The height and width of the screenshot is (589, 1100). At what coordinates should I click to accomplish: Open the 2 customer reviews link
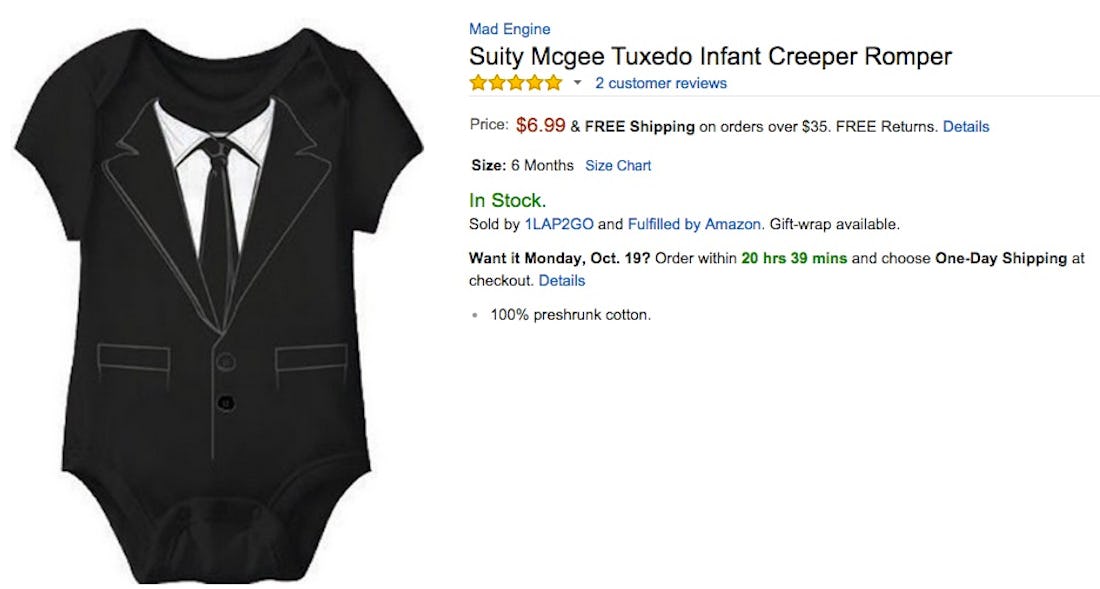[661, 83]
